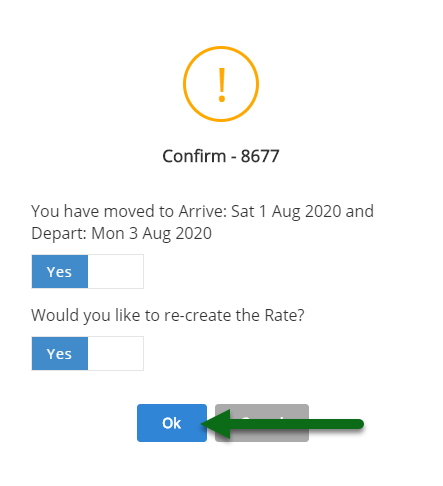Confirm the dialog with the Ok button

[172, 423]
